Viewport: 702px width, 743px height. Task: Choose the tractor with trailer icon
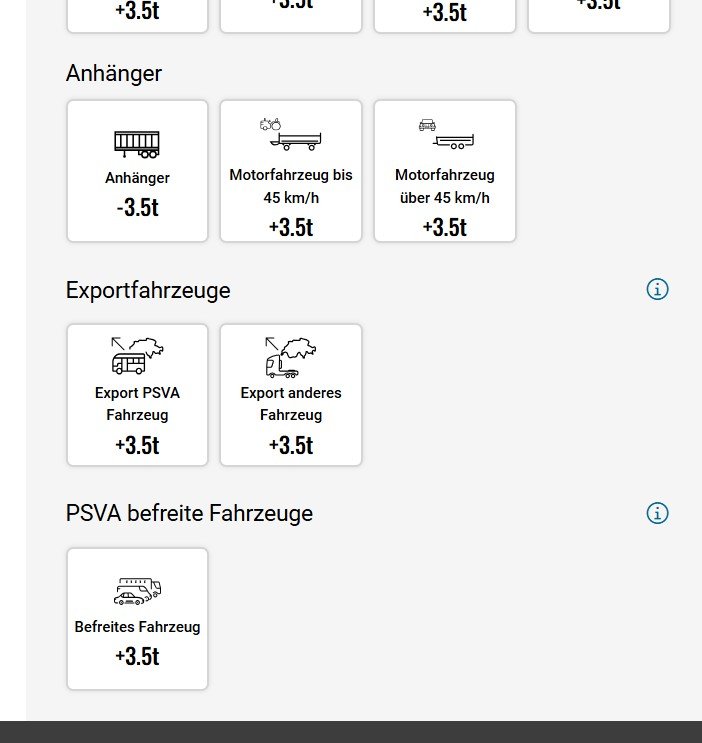click(x=291, y=134)
